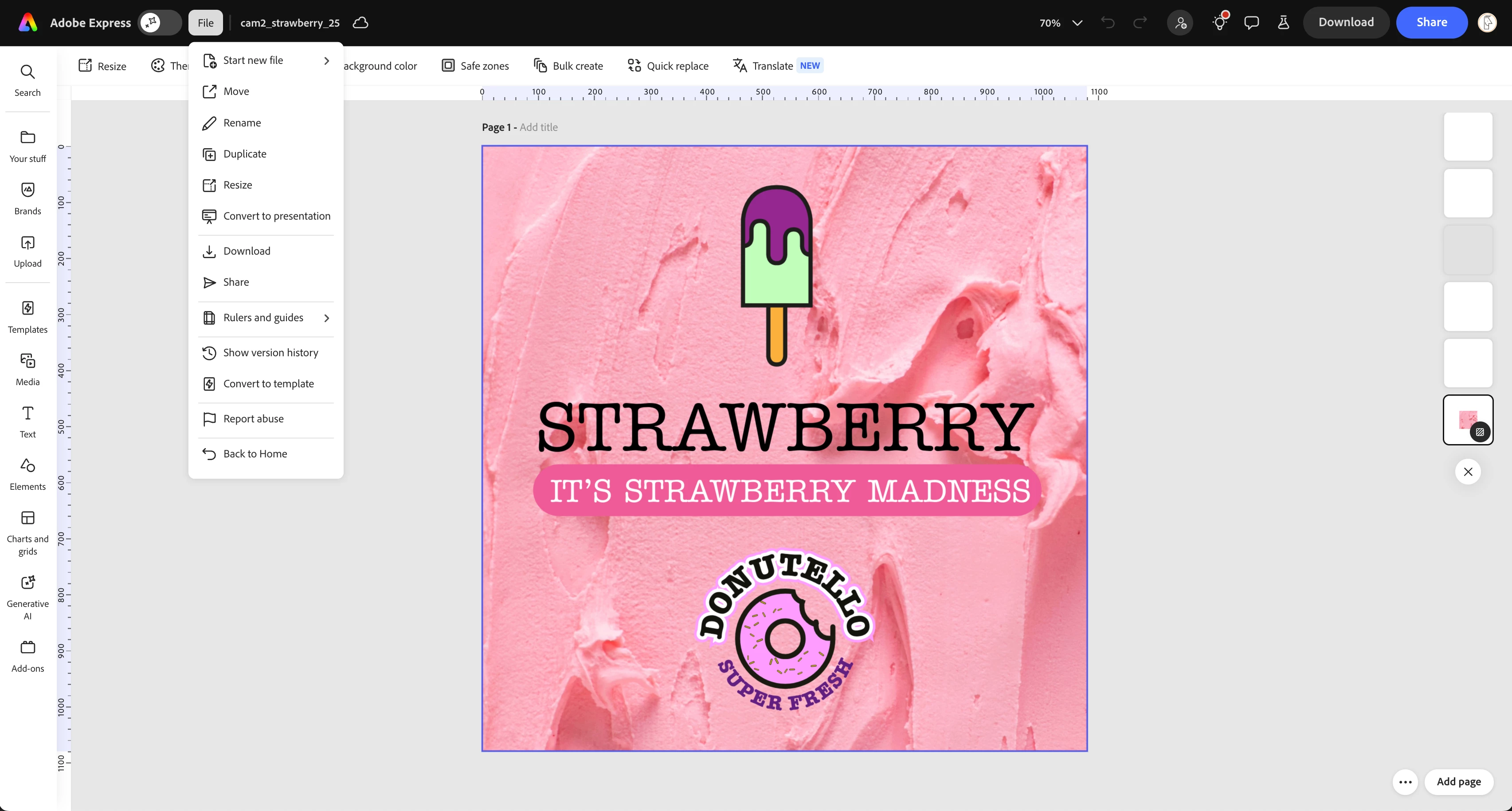Open the user profile avatar
Screen dimensions: 1512x811
[x=1487, y=22]
